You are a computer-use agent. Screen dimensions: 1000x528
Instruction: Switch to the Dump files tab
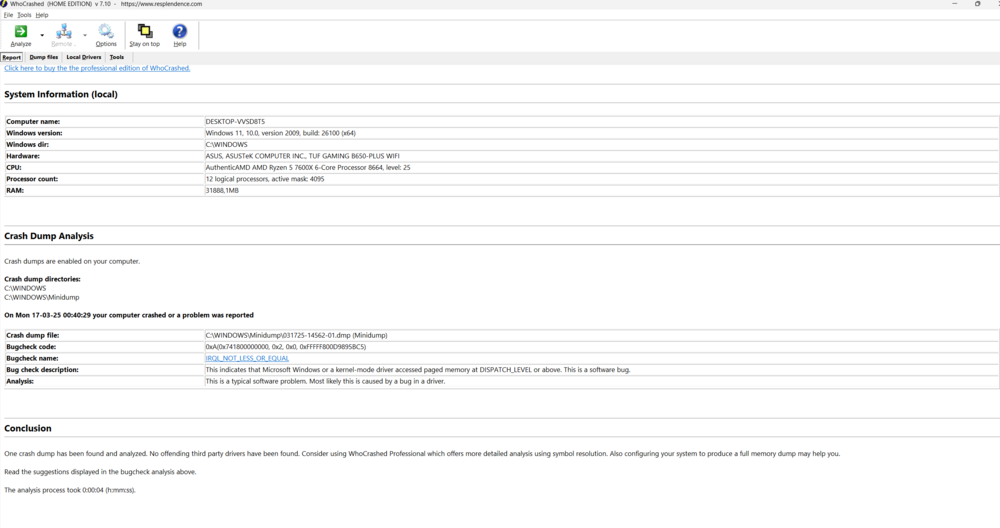pyautogui.click(x=44, y=57)
